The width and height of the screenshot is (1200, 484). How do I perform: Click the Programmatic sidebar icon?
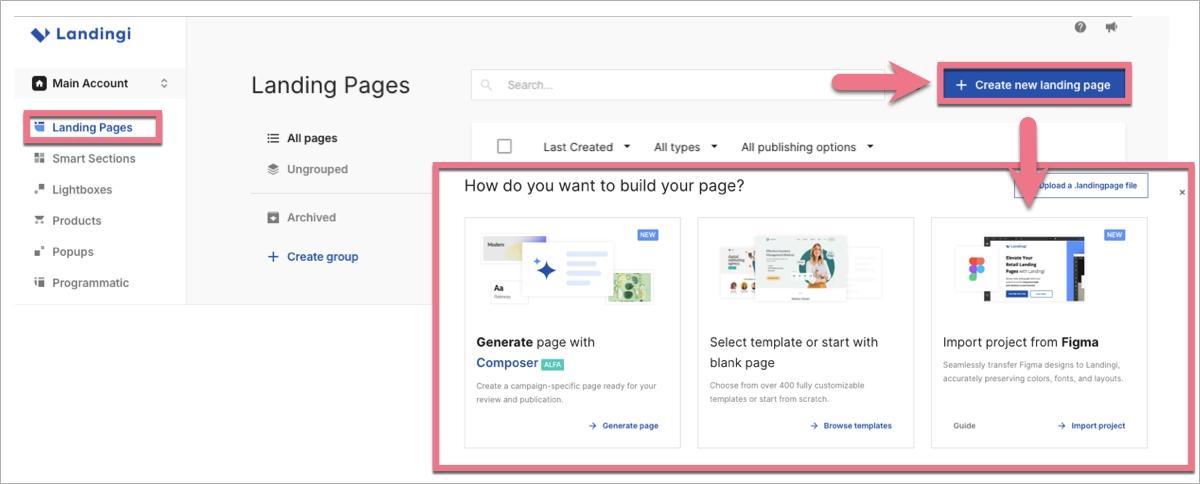click(x=39, y=283)
